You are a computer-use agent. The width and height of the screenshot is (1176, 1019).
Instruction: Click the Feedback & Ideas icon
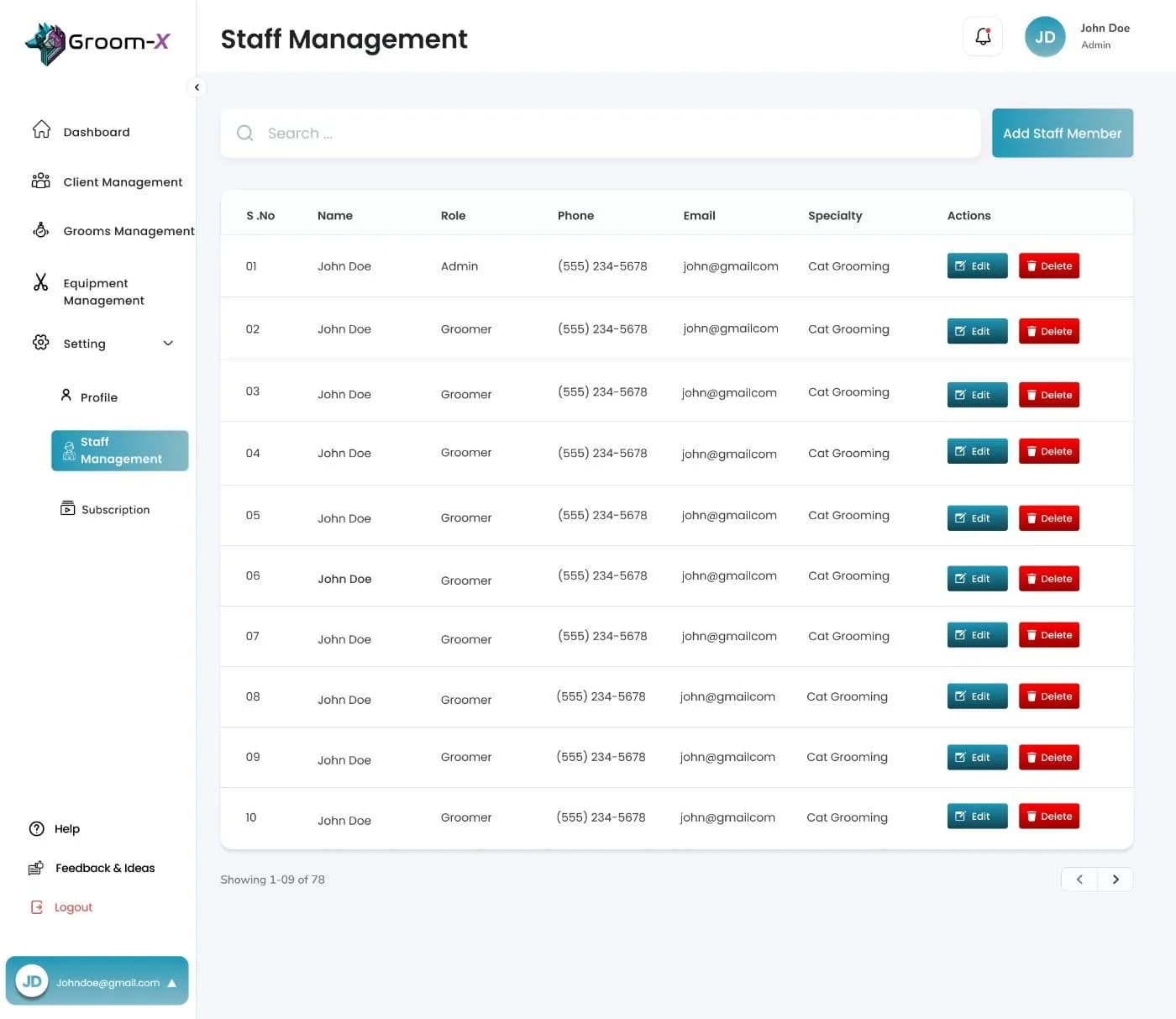pos(36,868)
